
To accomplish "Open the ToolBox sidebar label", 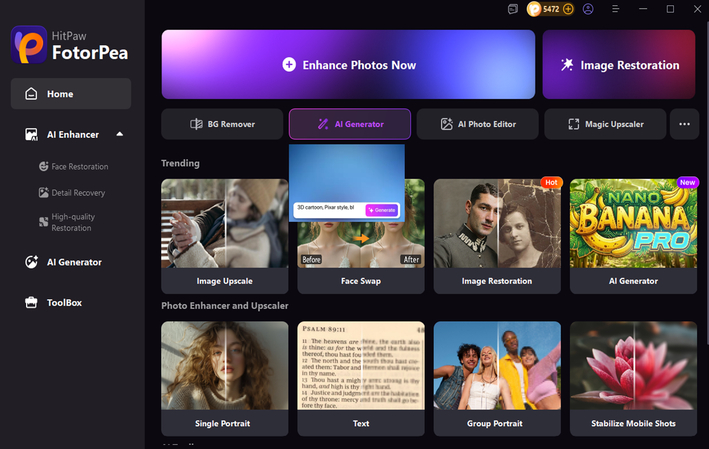I will click(64, 302).
